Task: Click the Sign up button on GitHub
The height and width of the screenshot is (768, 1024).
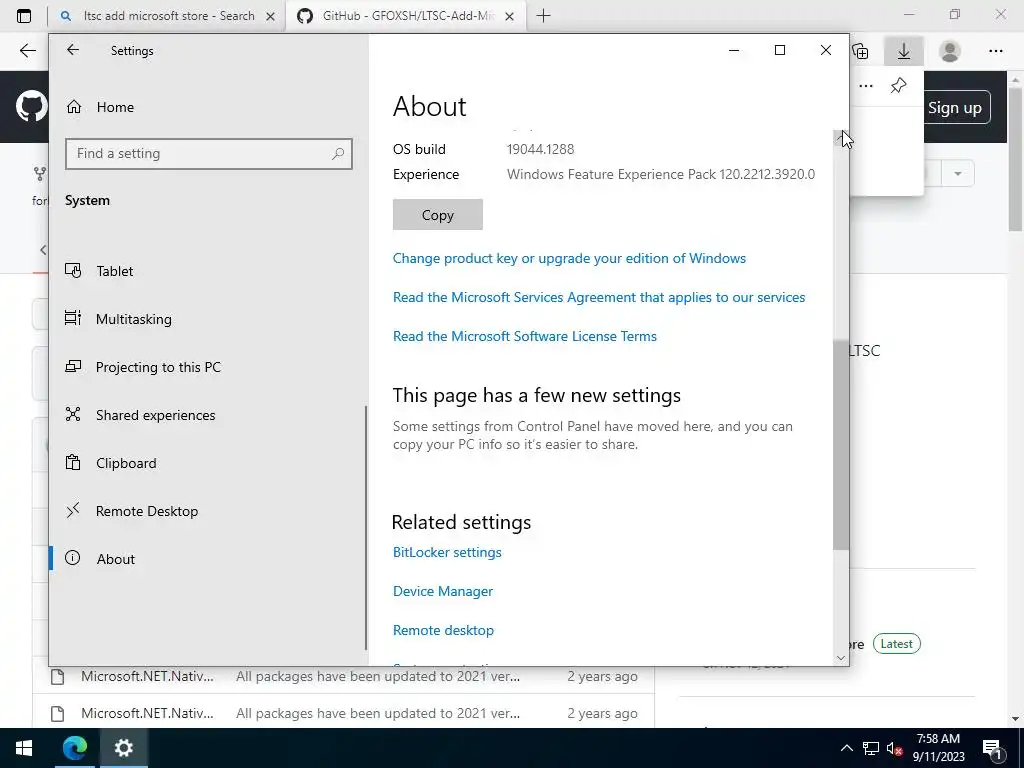Action: pyautogui.click(x=954, y=108)
